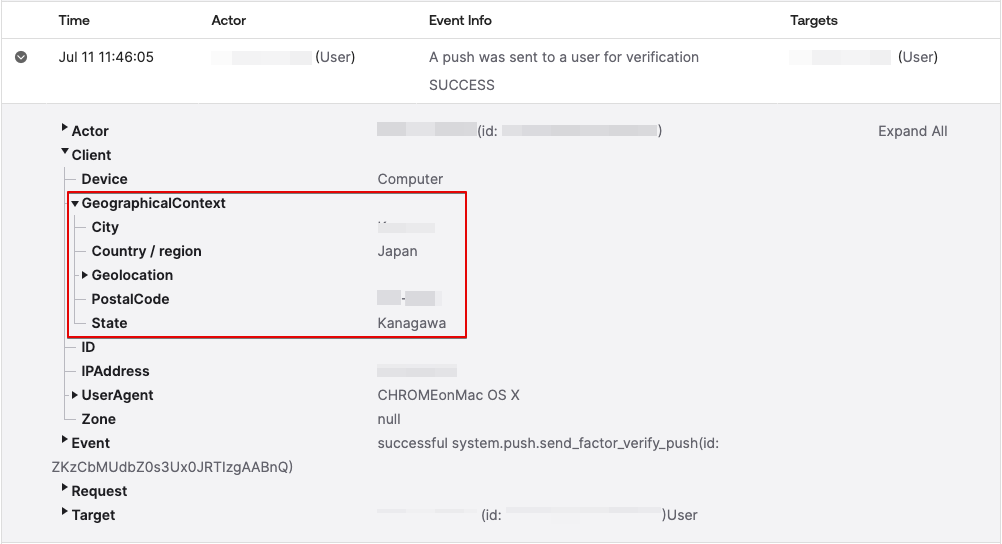1002x544 pixels.
Task: Click the State value Kanagawa
Action: pyautogui.click(x=411, y=323)
